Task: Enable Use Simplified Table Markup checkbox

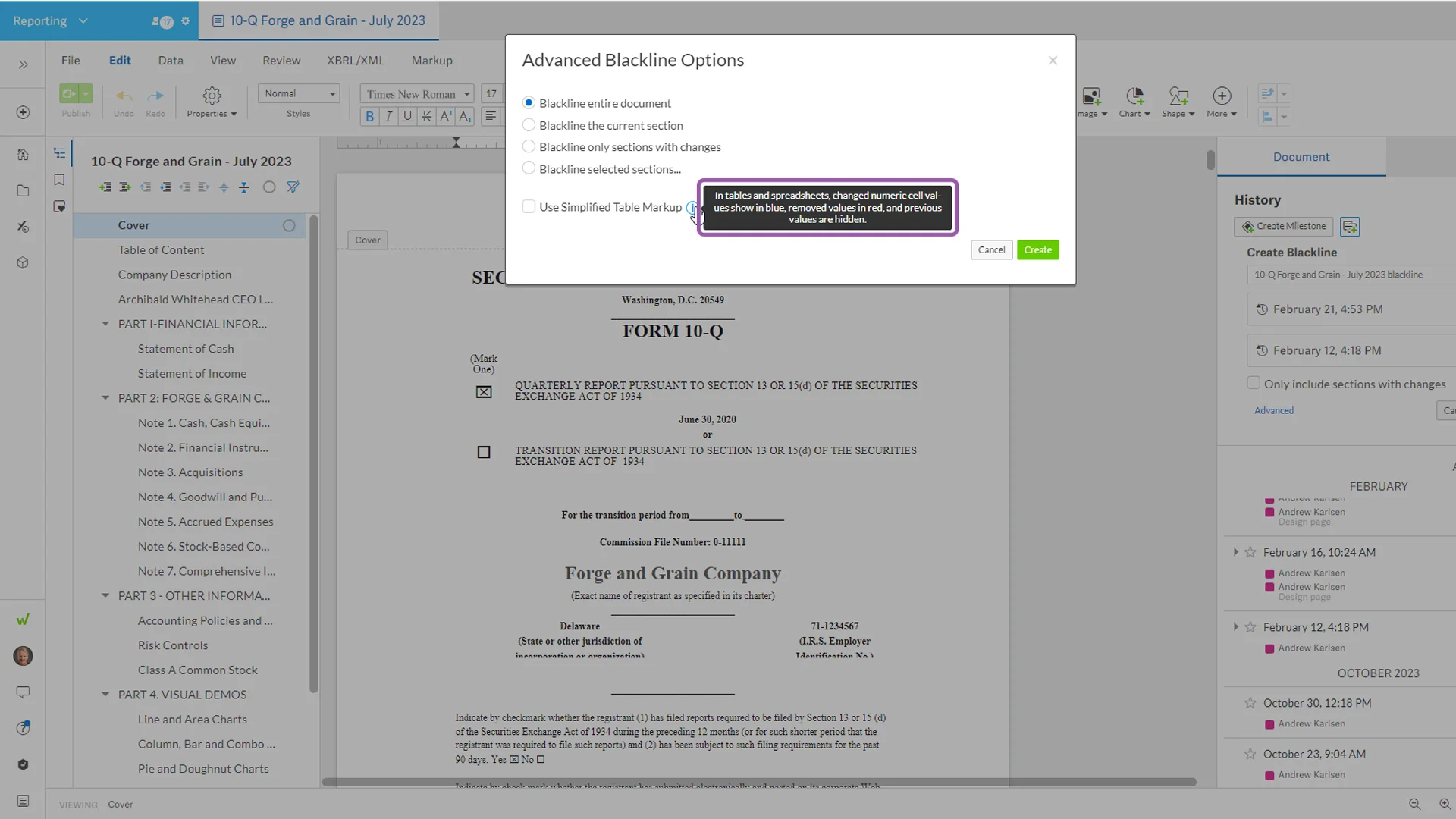Action: coord(529,206)
